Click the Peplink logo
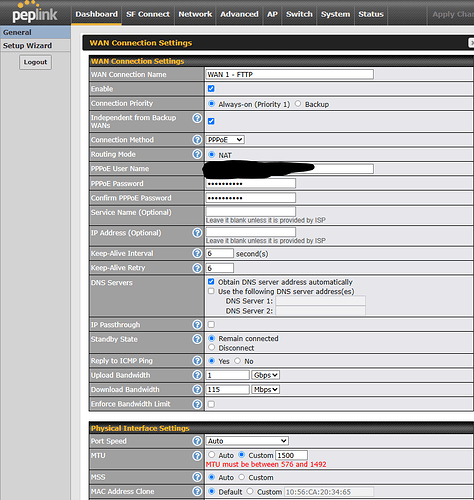This screenshot has width=474, height=500. [x=34, y=13]
